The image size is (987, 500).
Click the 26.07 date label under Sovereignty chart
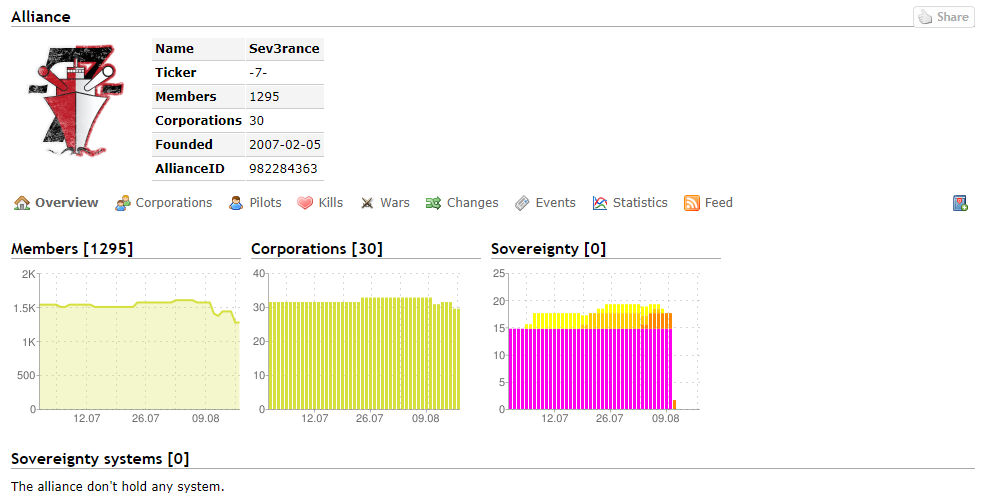coord(609,418)
